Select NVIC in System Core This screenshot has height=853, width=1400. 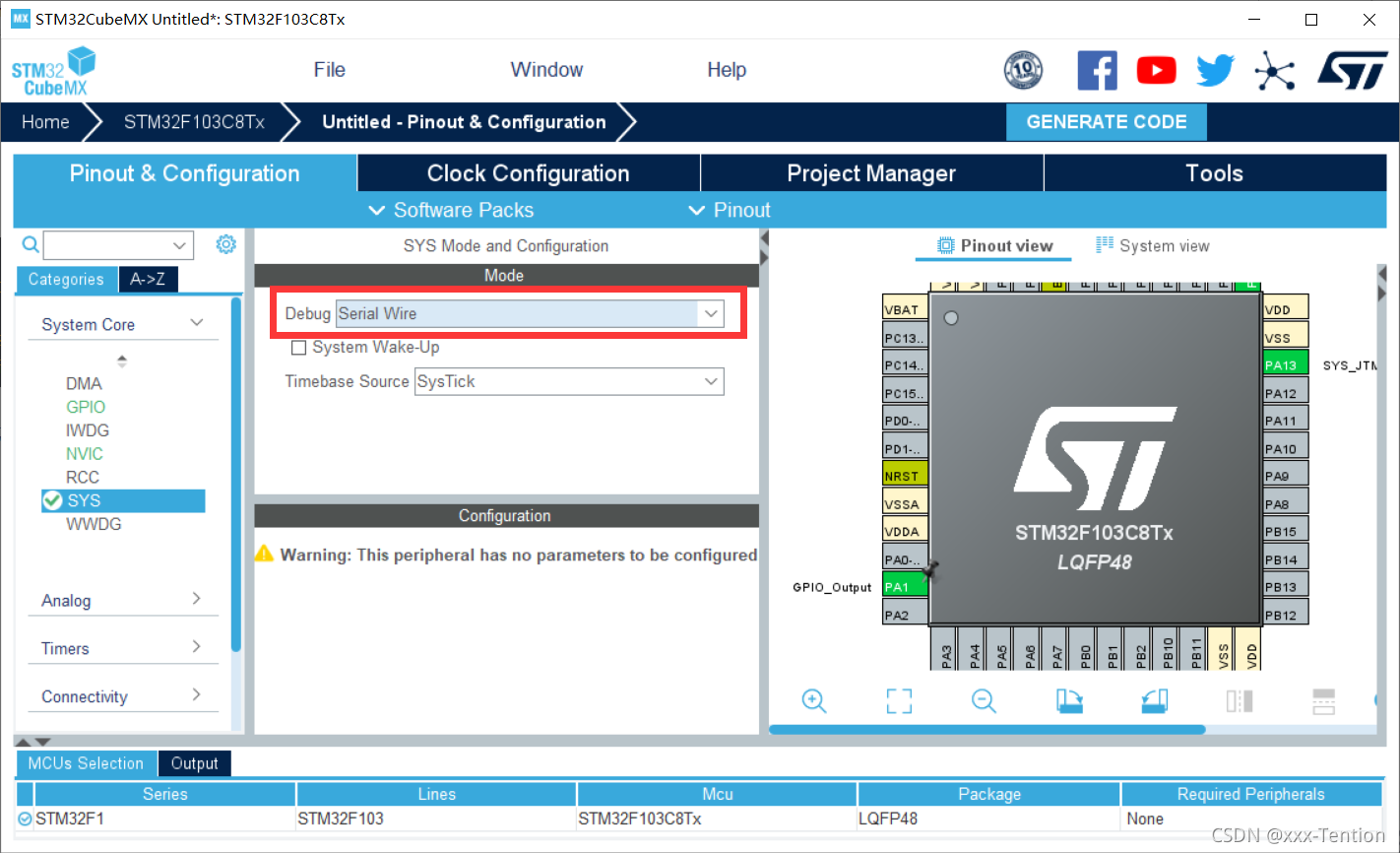(85, 454)
